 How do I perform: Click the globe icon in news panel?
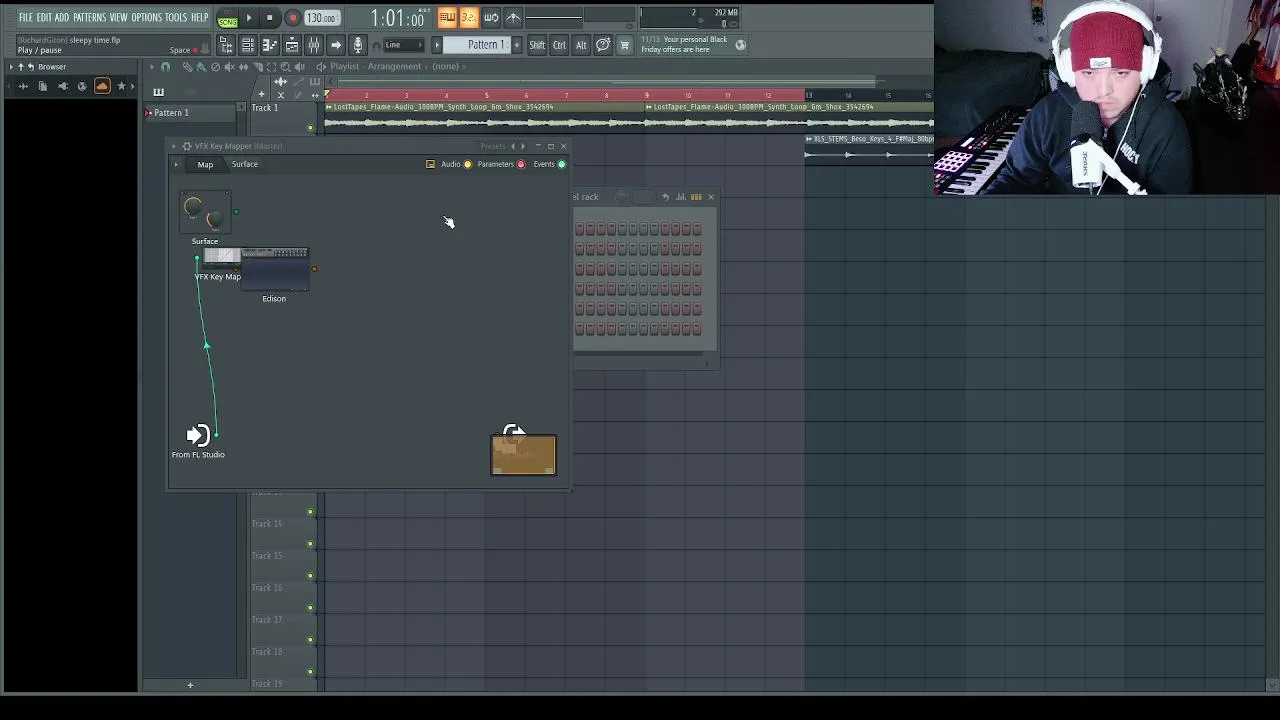point(740,44)
